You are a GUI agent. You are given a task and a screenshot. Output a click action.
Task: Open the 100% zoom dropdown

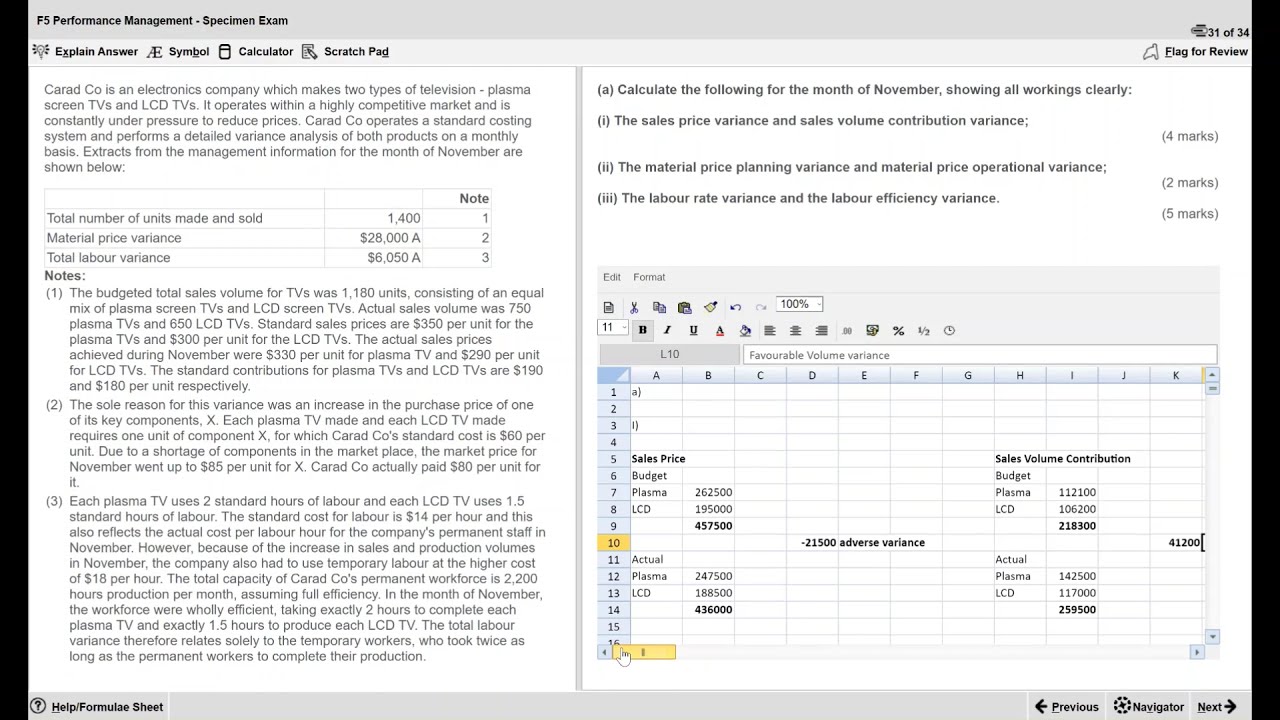pyautogui.click(x=801, y=304)
